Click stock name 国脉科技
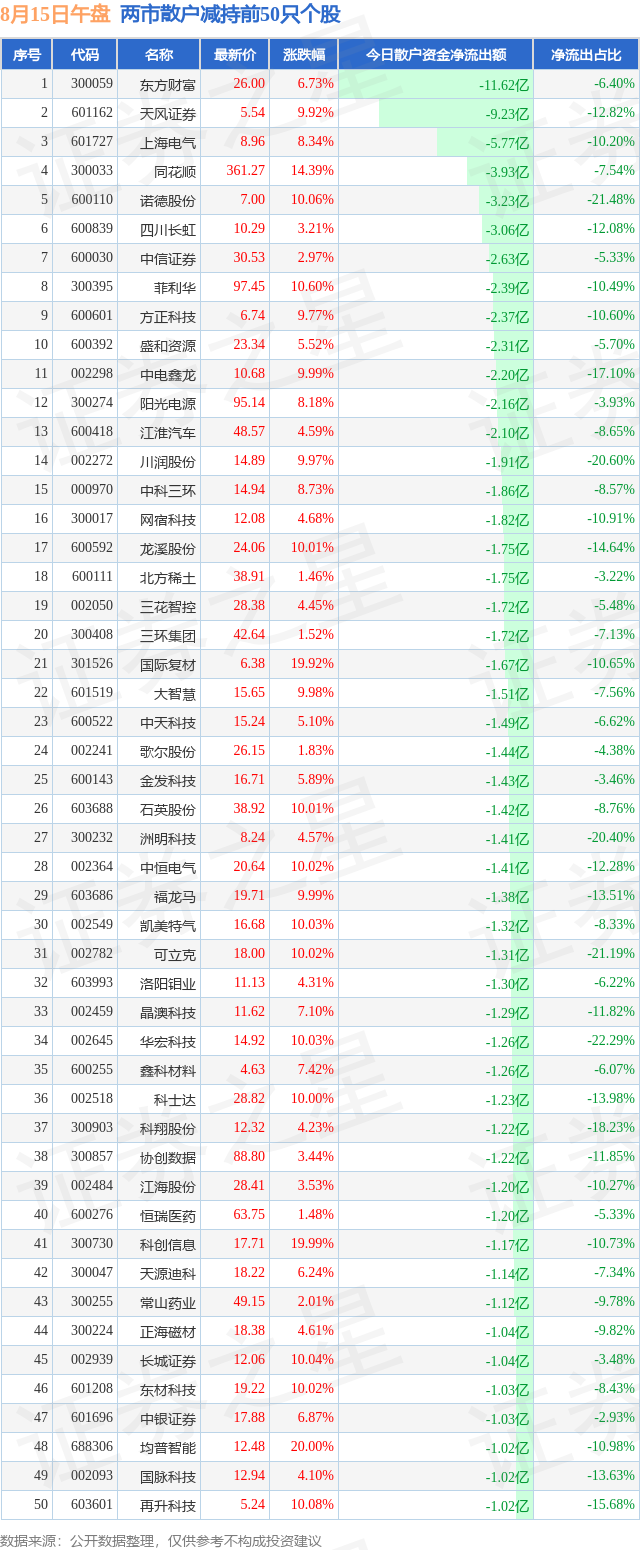 (168, 1476)
